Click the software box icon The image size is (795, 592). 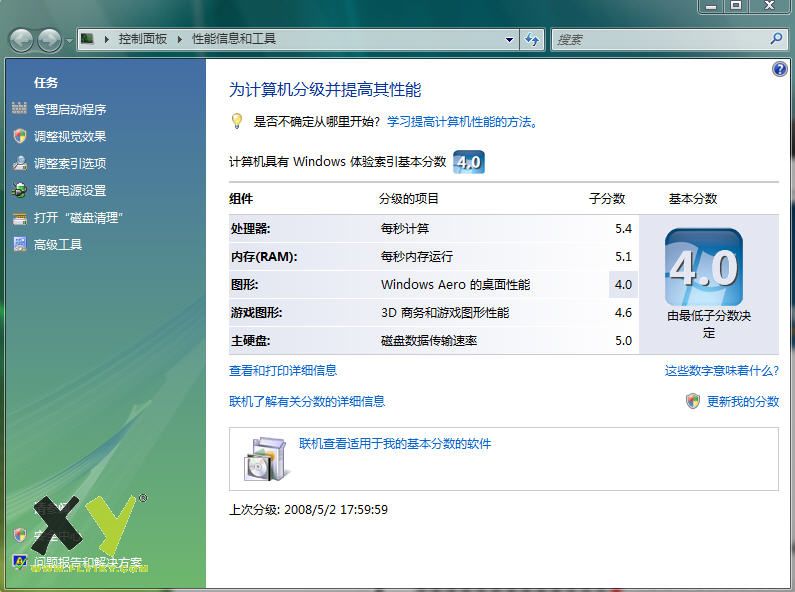266,459
